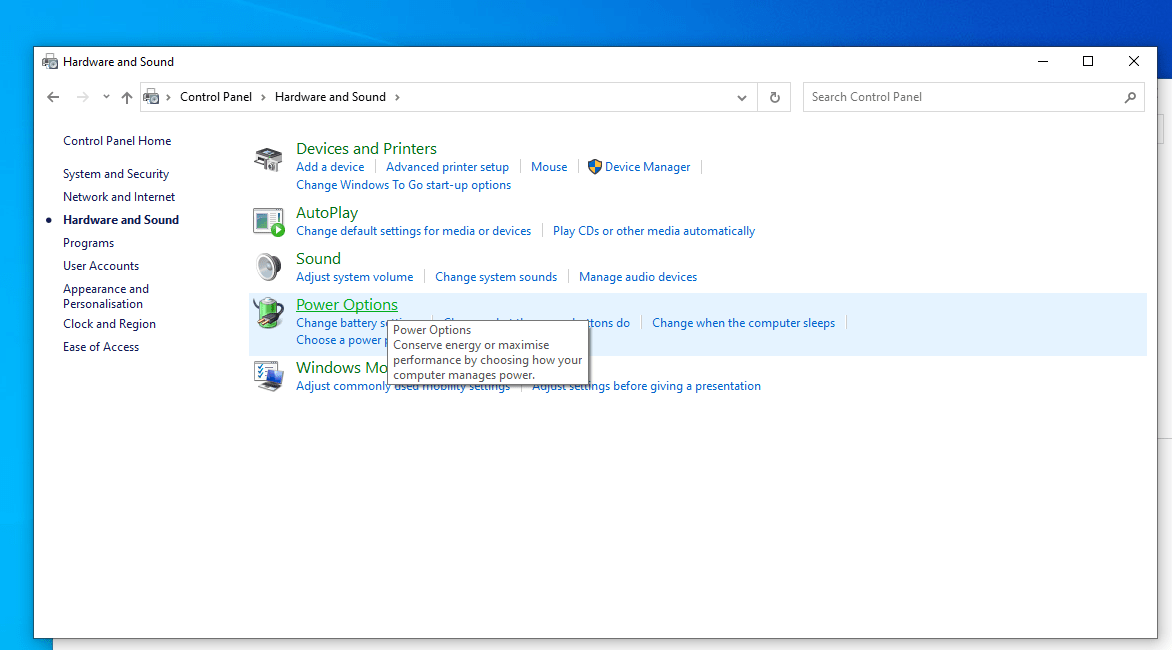Viewport: 1172px width, 650px height.
Task: Click the forward navigation arrow
Action: pyautogui.click(x=82, y=97)
